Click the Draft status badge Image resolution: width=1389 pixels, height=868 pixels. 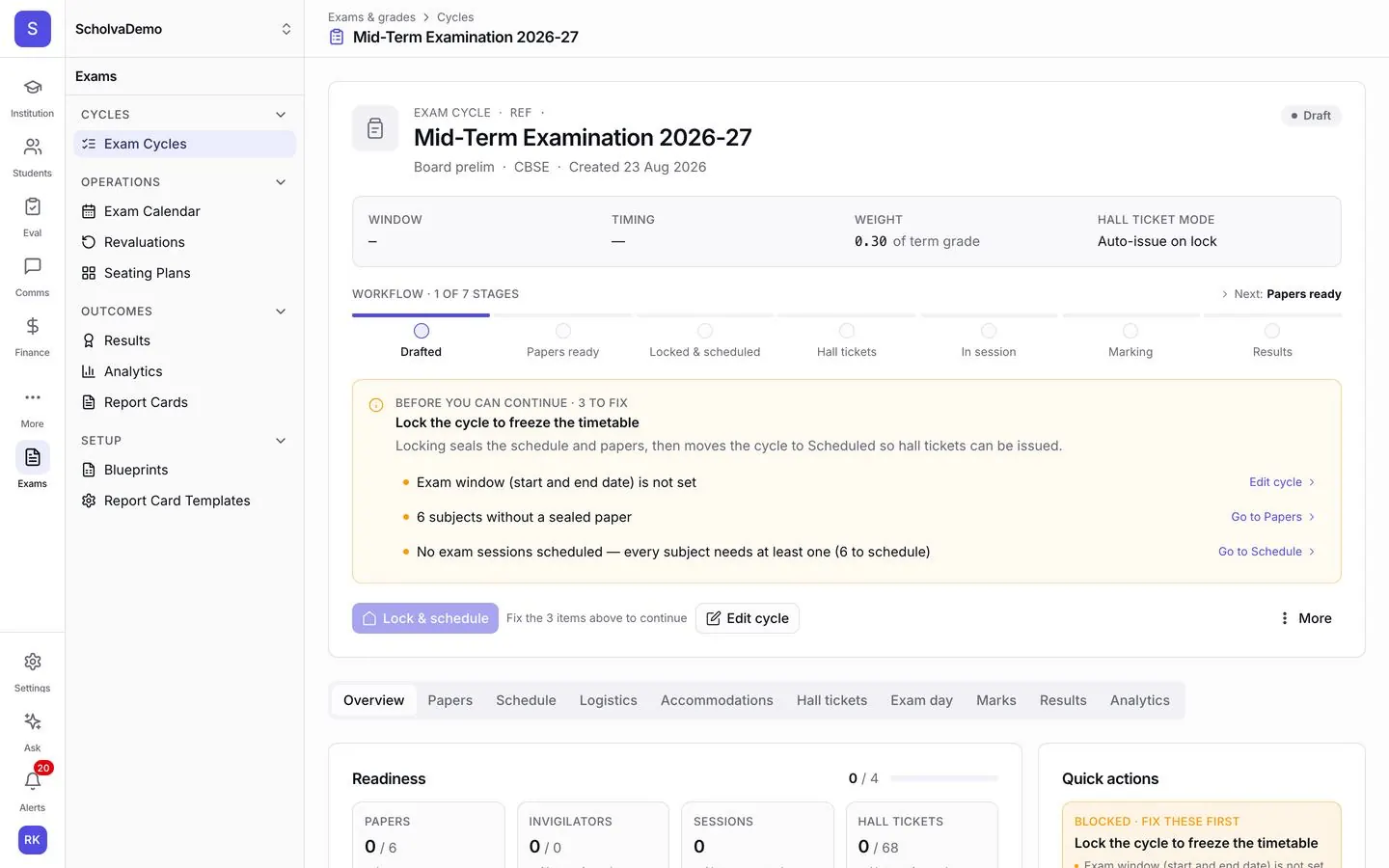pyautogui.click(x=1311, y=116)
